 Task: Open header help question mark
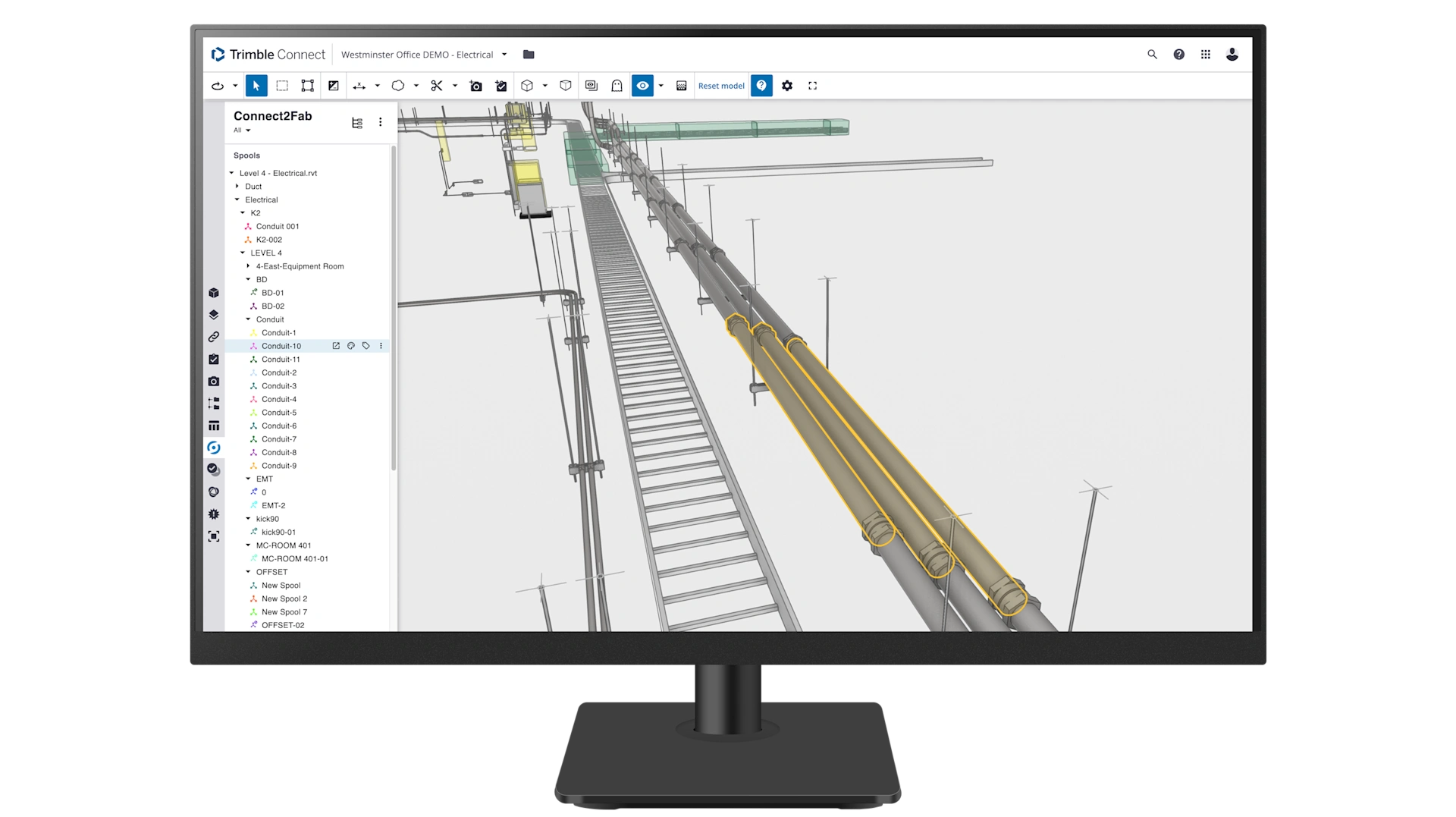tap(1178, 55)
